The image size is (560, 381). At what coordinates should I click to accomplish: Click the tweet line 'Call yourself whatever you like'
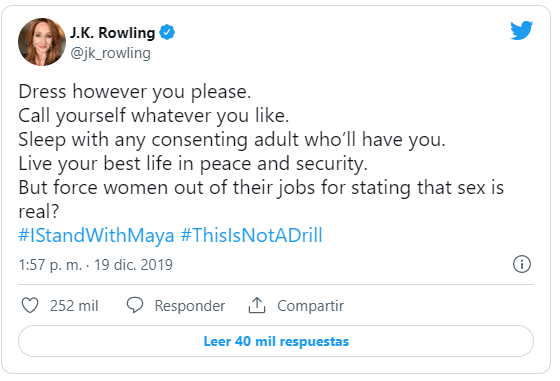point(154,116)
